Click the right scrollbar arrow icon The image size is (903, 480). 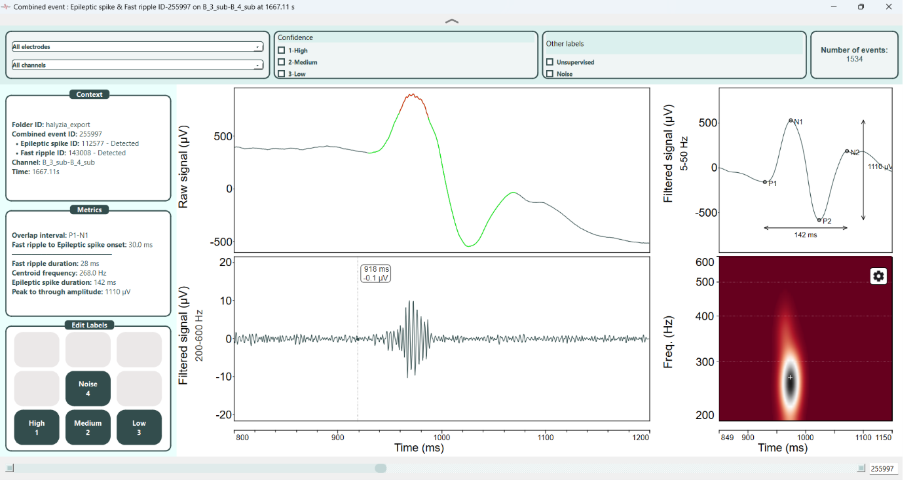click(x=861, y=468)
